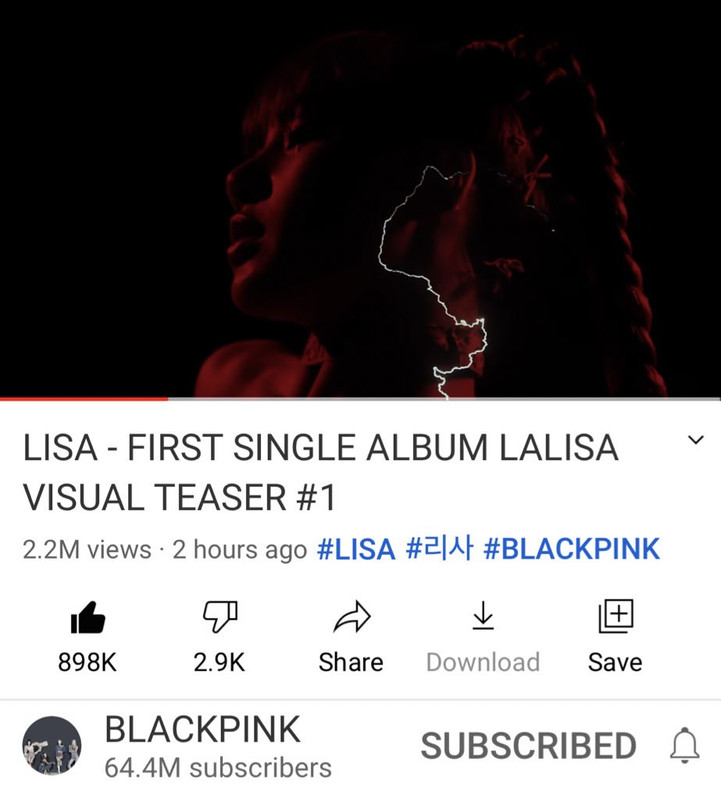Tap the thumbs down dislike icon

coord(220,616)
